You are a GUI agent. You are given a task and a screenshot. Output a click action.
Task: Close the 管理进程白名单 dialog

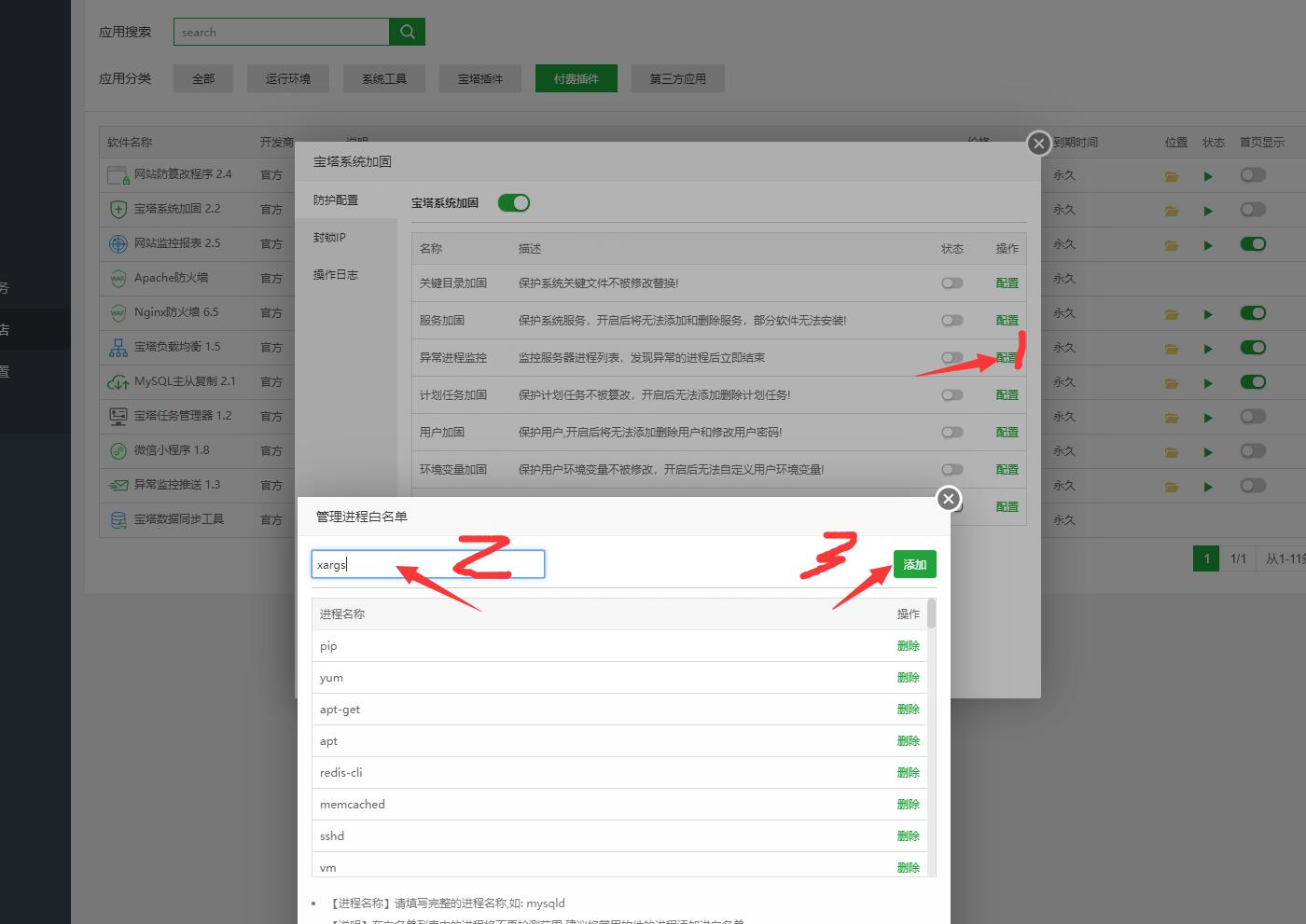(949, 499)
